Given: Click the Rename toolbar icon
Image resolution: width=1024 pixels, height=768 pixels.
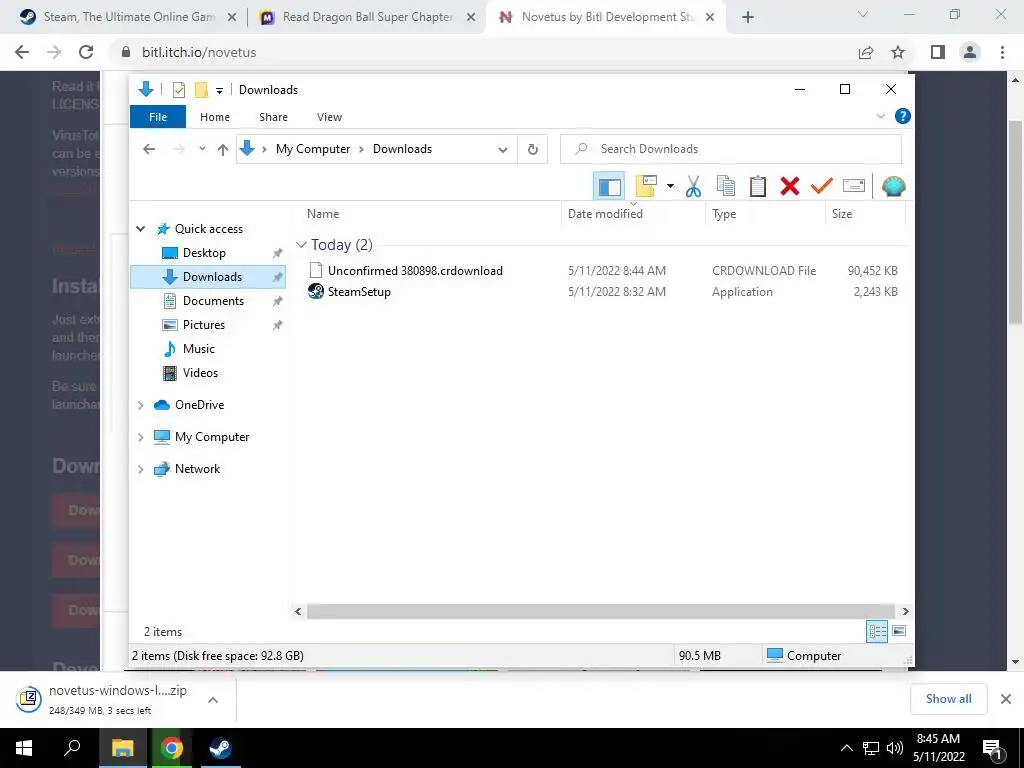Looking at the screenshot, I should pos(854,187).
